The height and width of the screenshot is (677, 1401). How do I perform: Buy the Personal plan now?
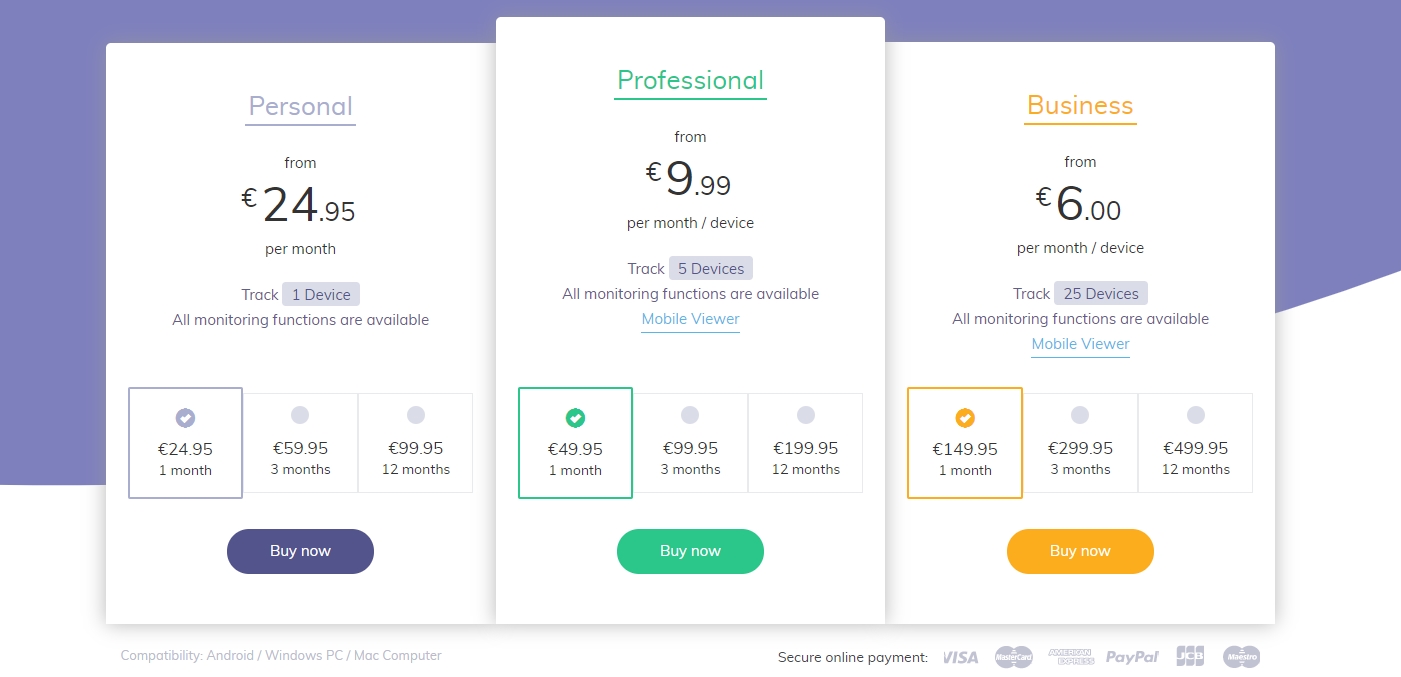[x=300, y=551]
